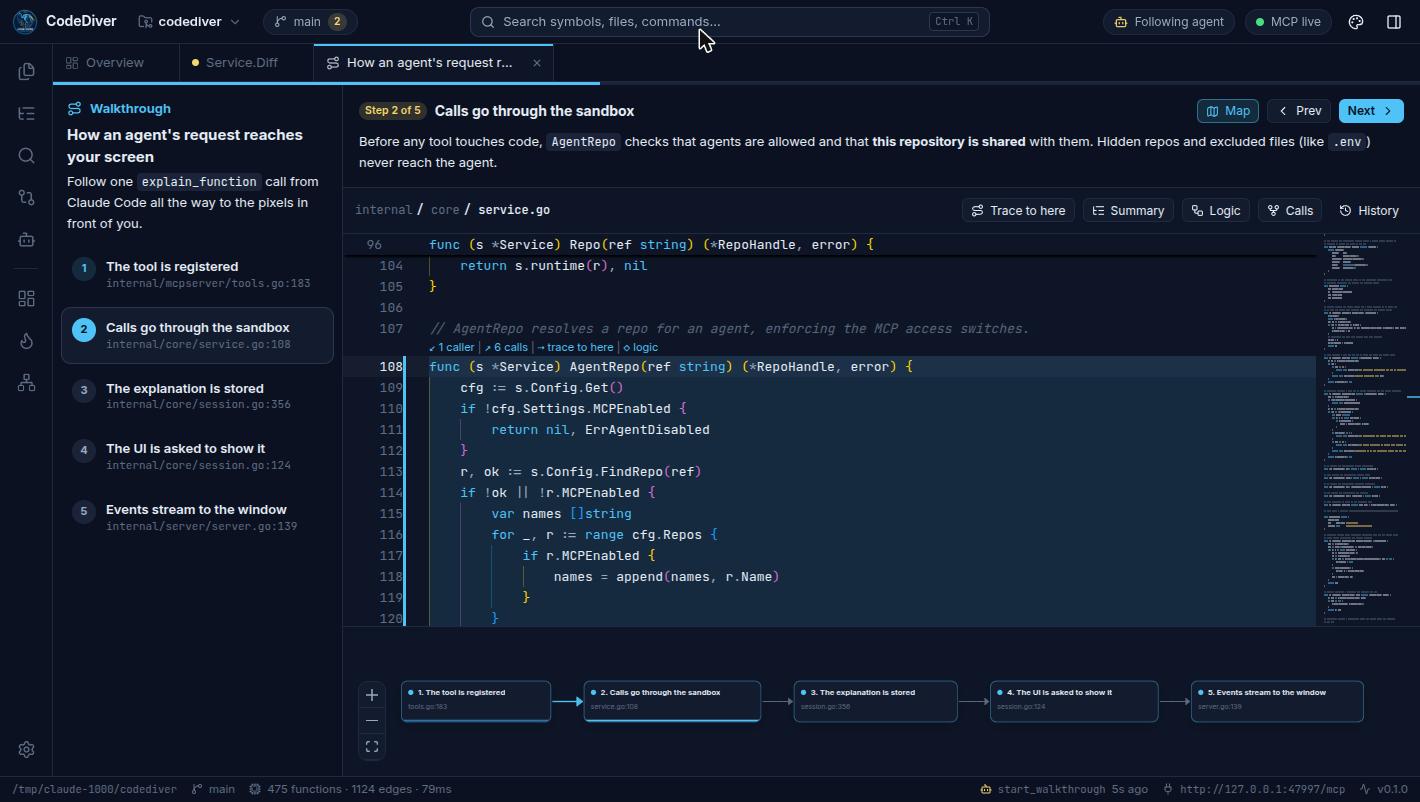Toggle the Map view button
The height and width of the screenshot is (802, 1420).
1228,111
